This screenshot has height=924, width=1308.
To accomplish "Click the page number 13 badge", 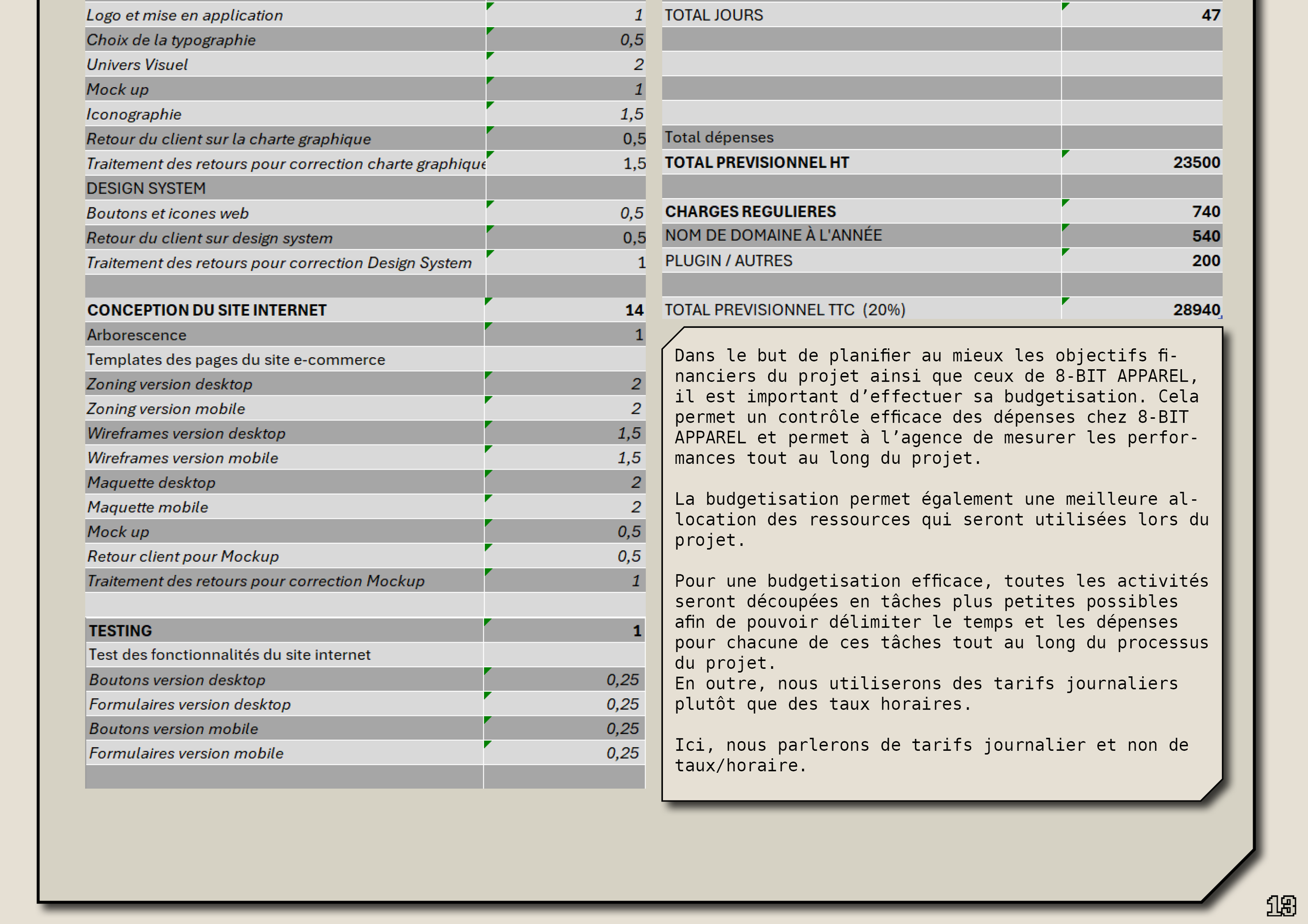I will coord(1281,905).
